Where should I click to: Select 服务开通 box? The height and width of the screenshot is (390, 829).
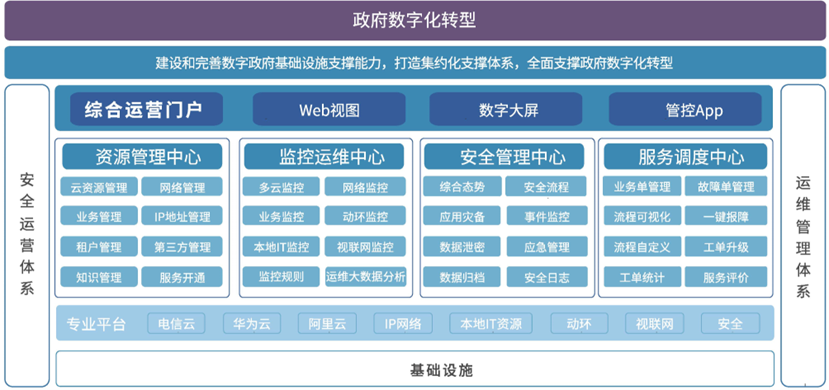coord(182,277)
